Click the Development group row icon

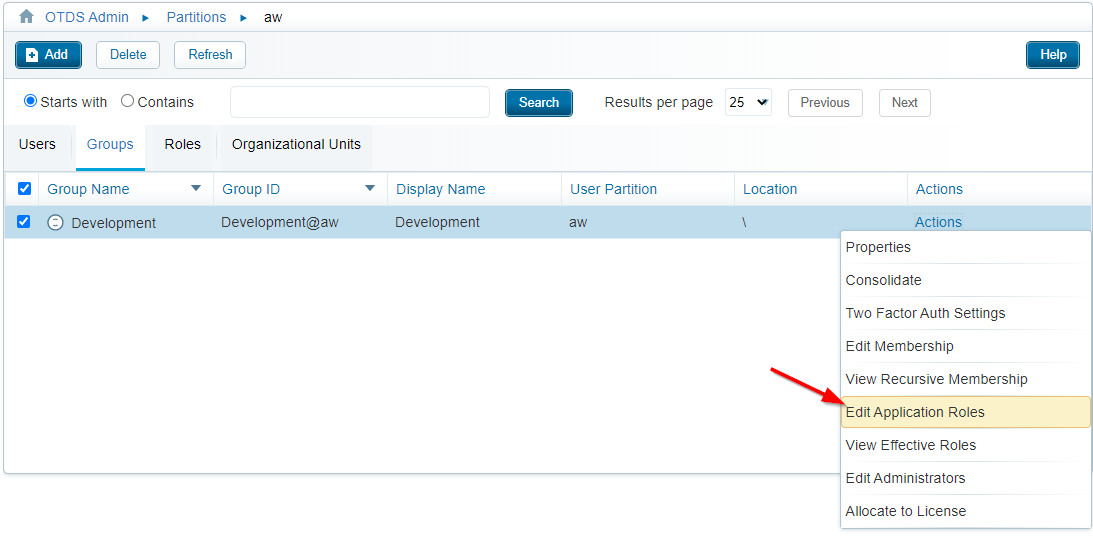click(56, 223)
